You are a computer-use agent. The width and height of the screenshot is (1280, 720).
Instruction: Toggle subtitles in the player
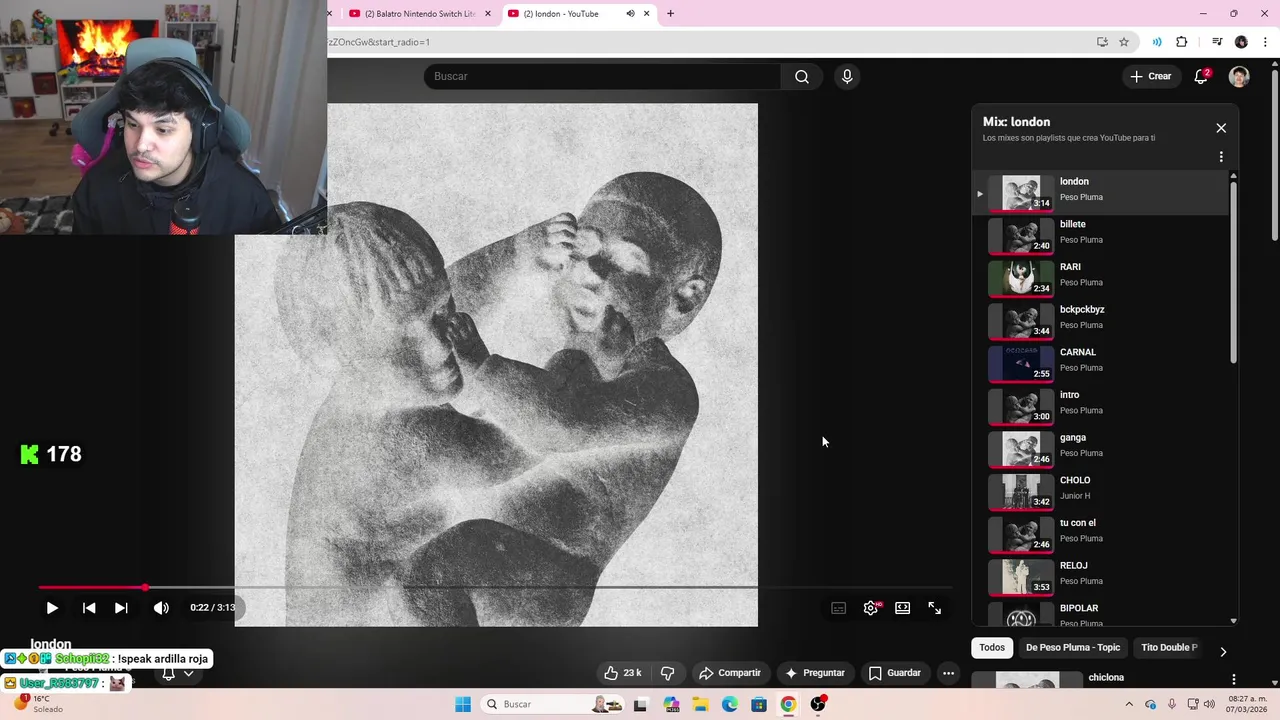[x=839, y=608]
